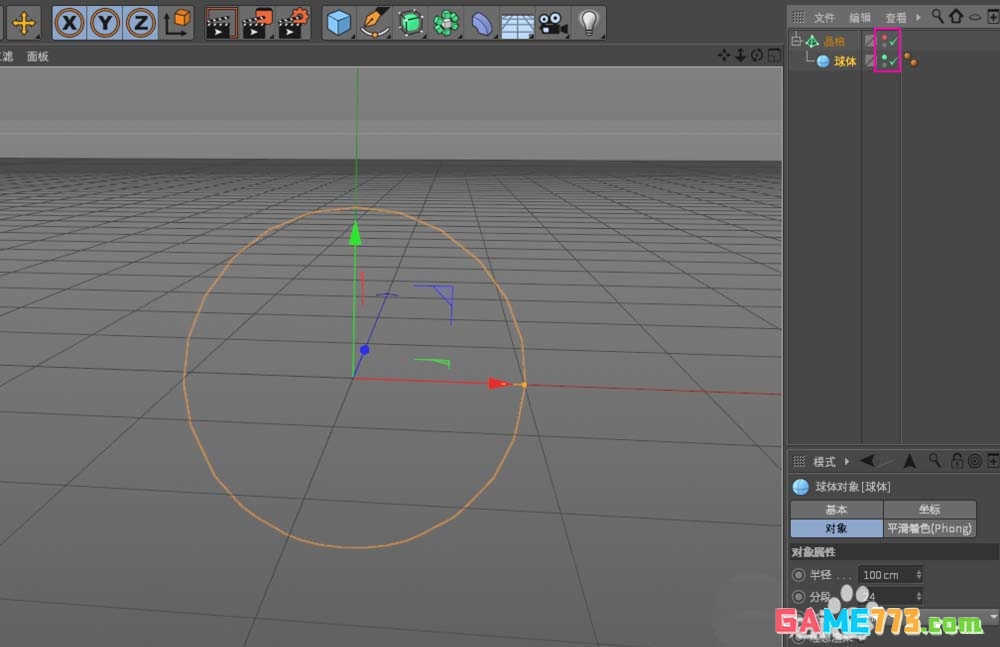Expand more object manager menus arrow

(917, 17)
